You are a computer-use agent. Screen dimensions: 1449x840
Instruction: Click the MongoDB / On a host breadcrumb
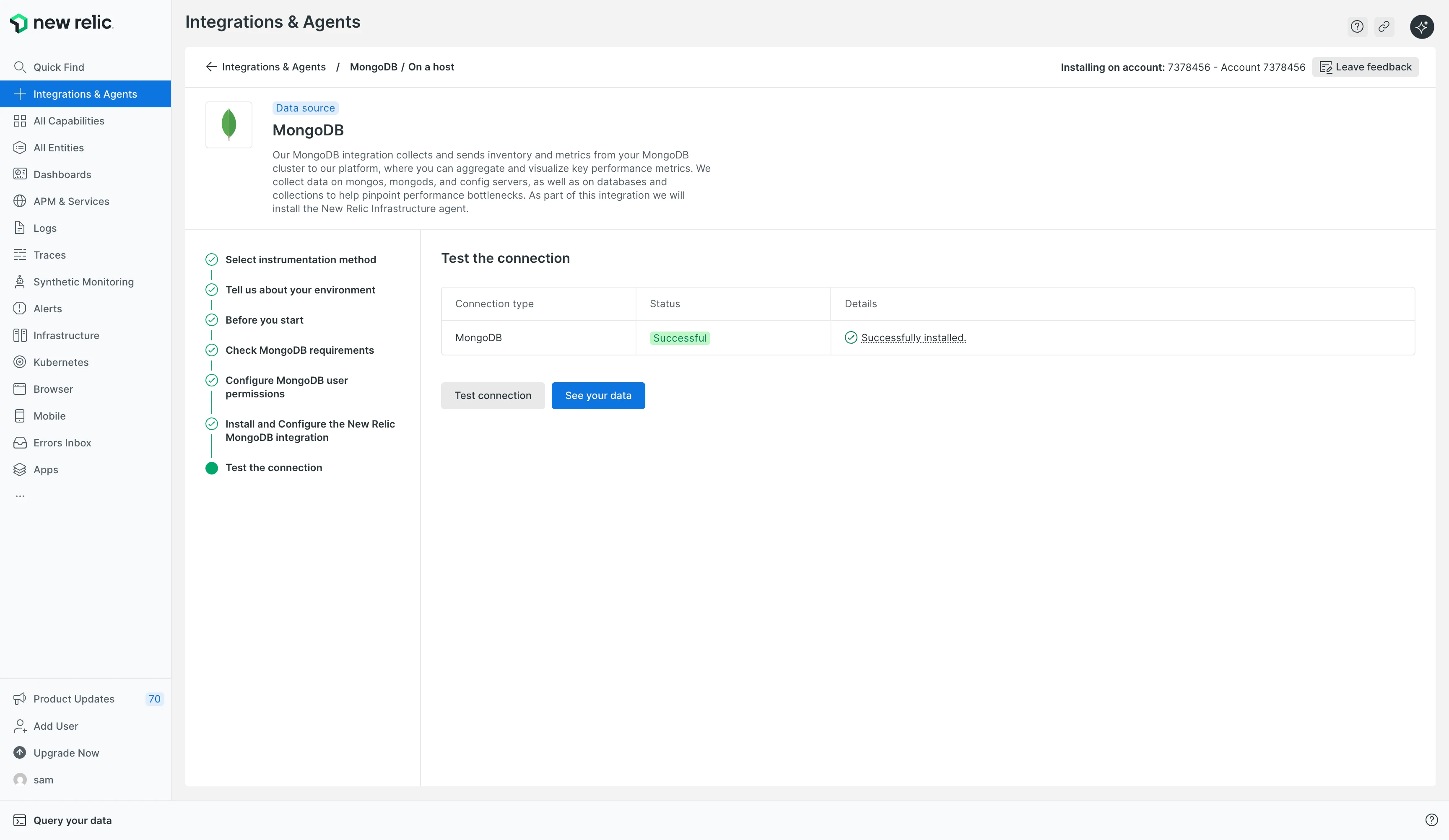(402, 67)
